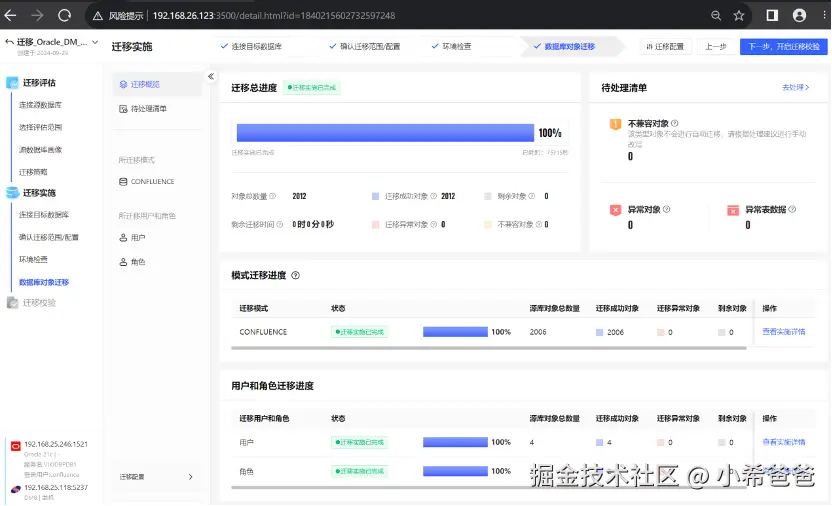832x506 pixels.
Task: Open 迁移策略 in sidebar
Action: [33, 172]
